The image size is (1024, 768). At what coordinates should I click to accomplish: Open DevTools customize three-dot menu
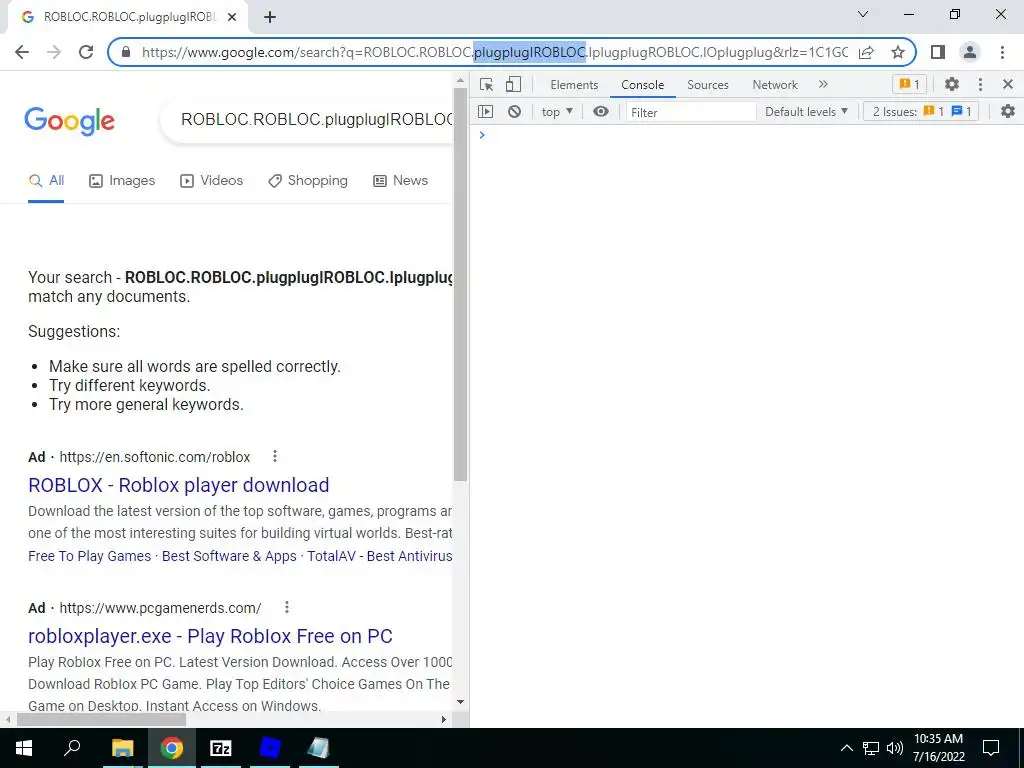[x=980, y=84]
